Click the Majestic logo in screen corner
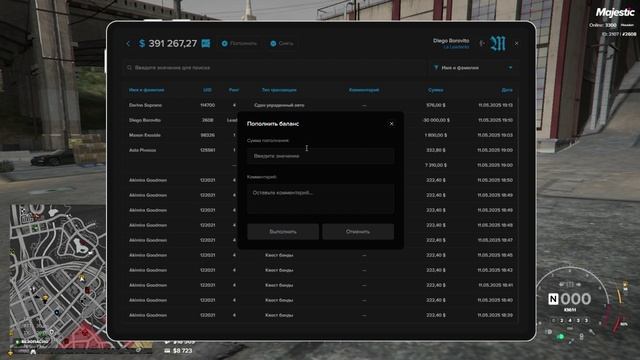 click(x=615, y=13)
